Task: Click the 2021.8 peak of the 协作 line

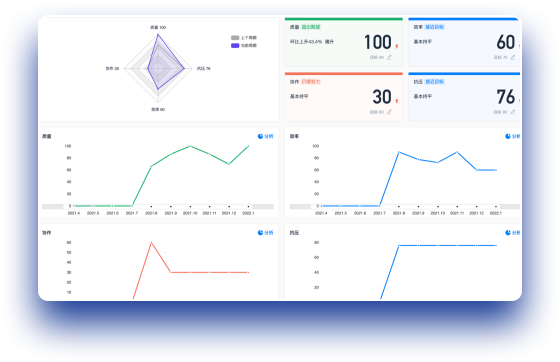Action: coord(151,242)
